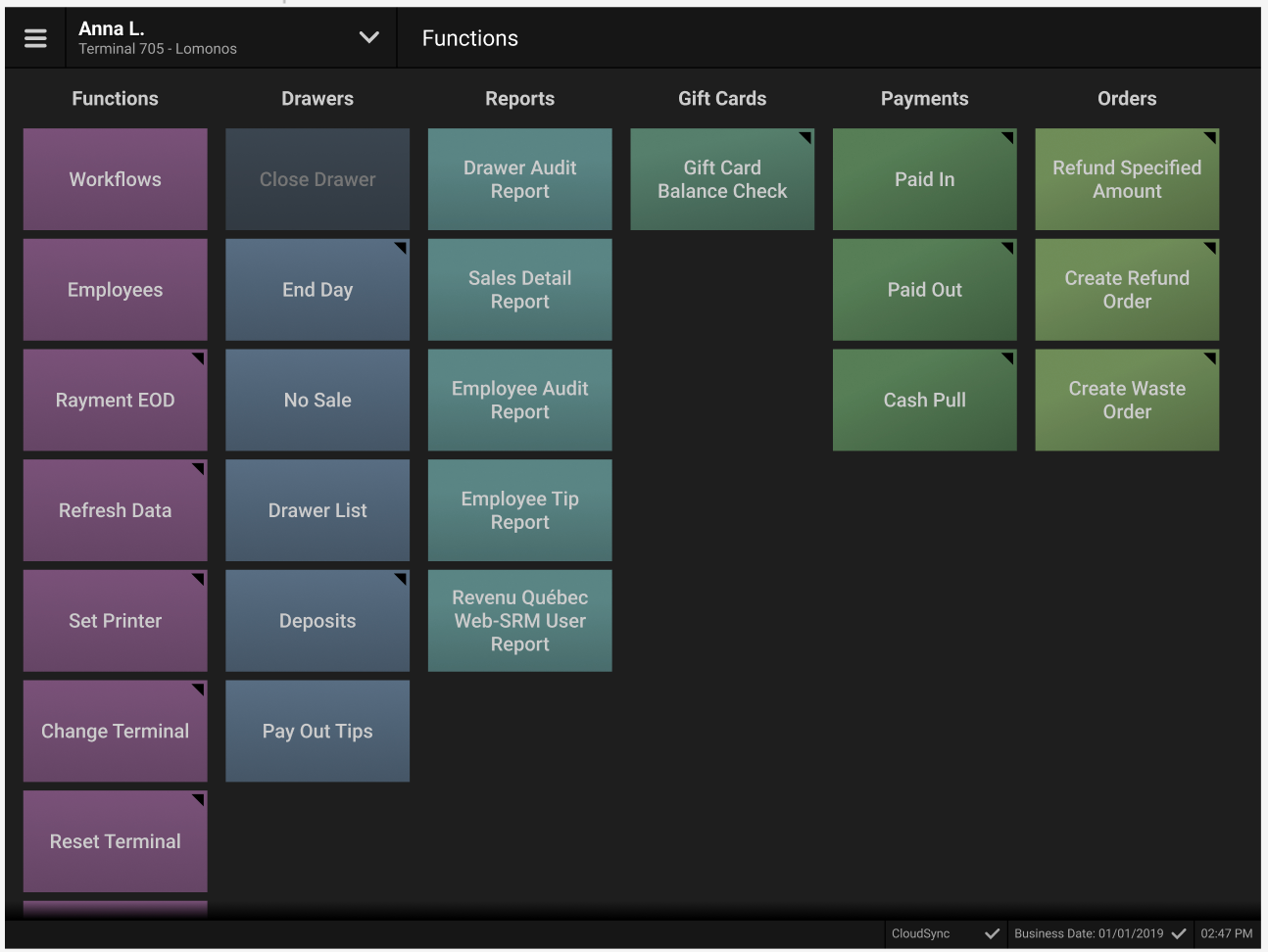Start End Day in Drawers
This screenshot has height=952, width=1268.
point(317,290)
